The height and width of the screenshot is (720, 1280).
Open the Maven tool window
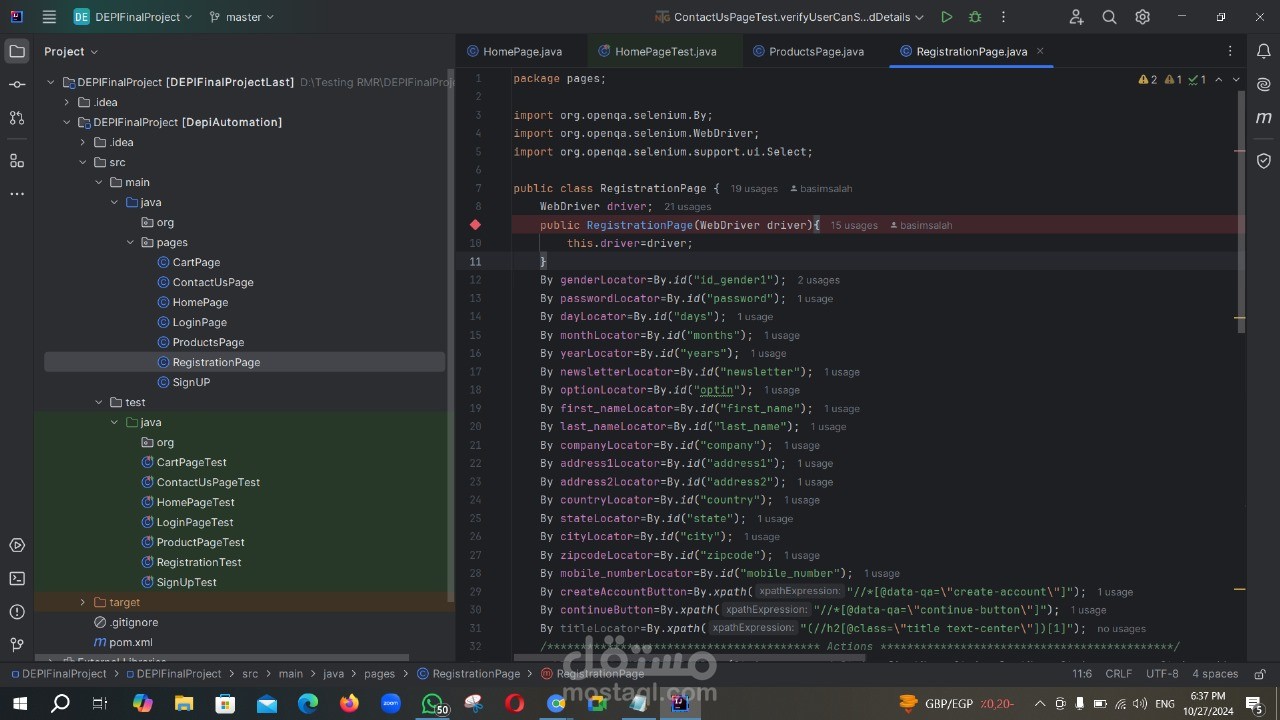click(x=1263, y=117)
